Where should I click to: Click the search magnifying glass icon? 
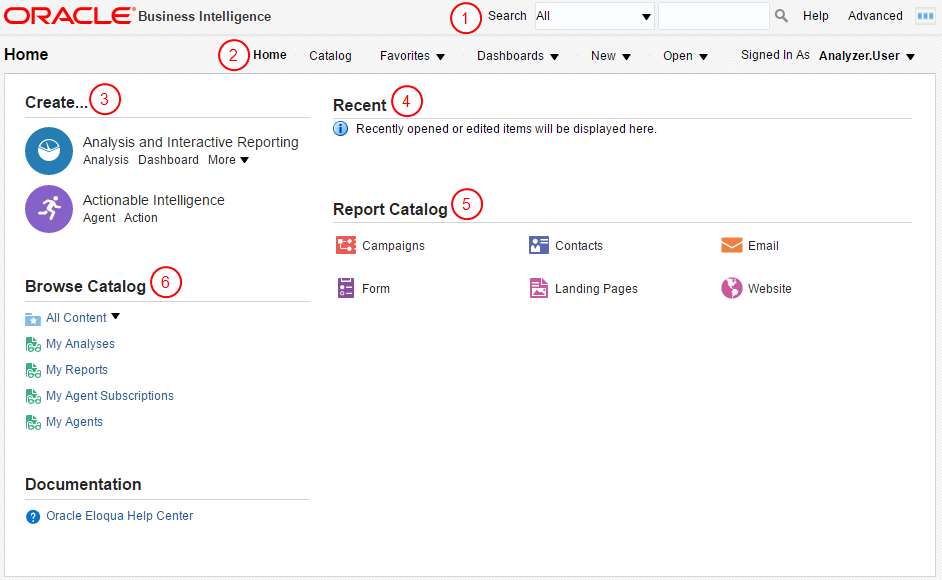[782, 16]
